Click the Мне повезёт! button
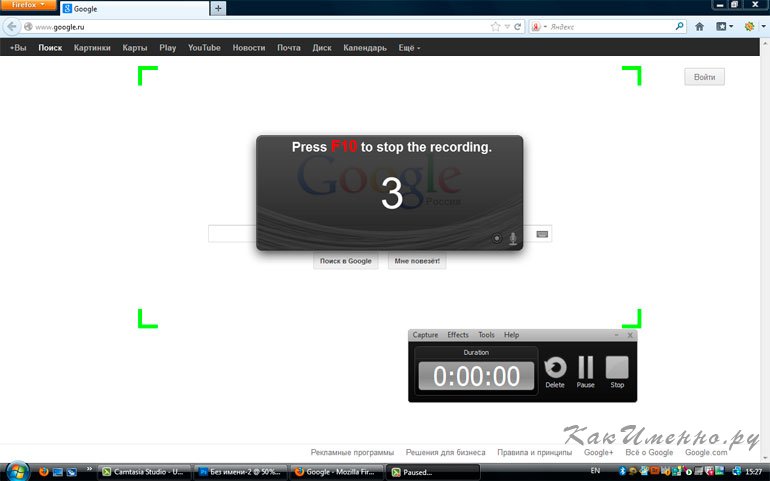This screenshot has width=770, height=481. [417, 261]
